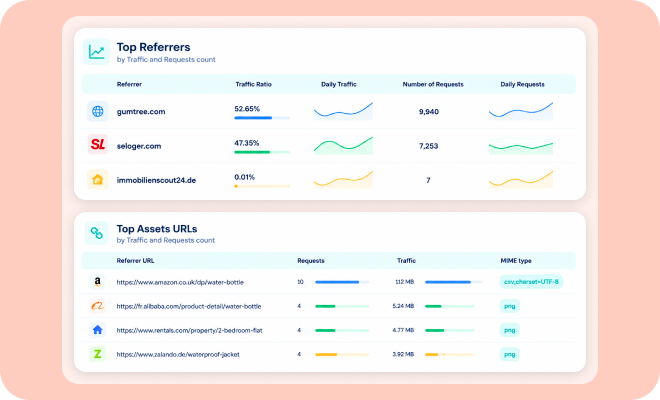Click the Top Referrers heading
The width and height of the screenshot is (660, 400).
pyautogui.click(x=153, y=47)
